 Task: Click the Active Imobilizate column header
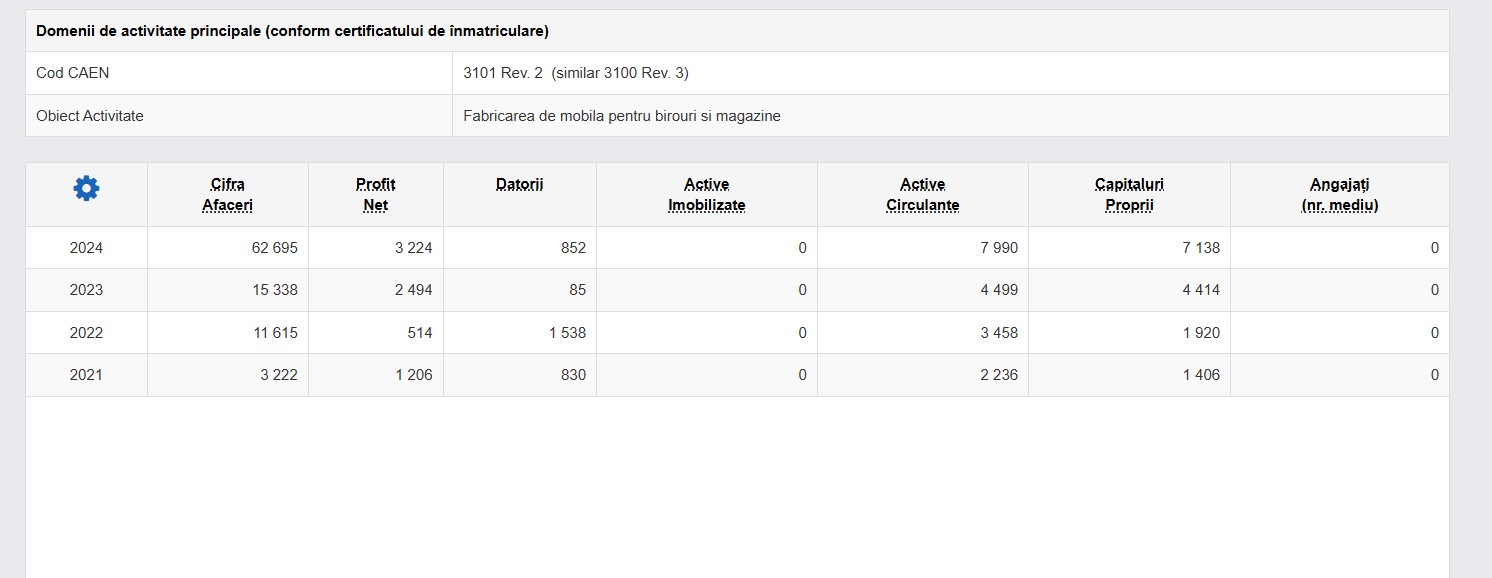(706, 195)
